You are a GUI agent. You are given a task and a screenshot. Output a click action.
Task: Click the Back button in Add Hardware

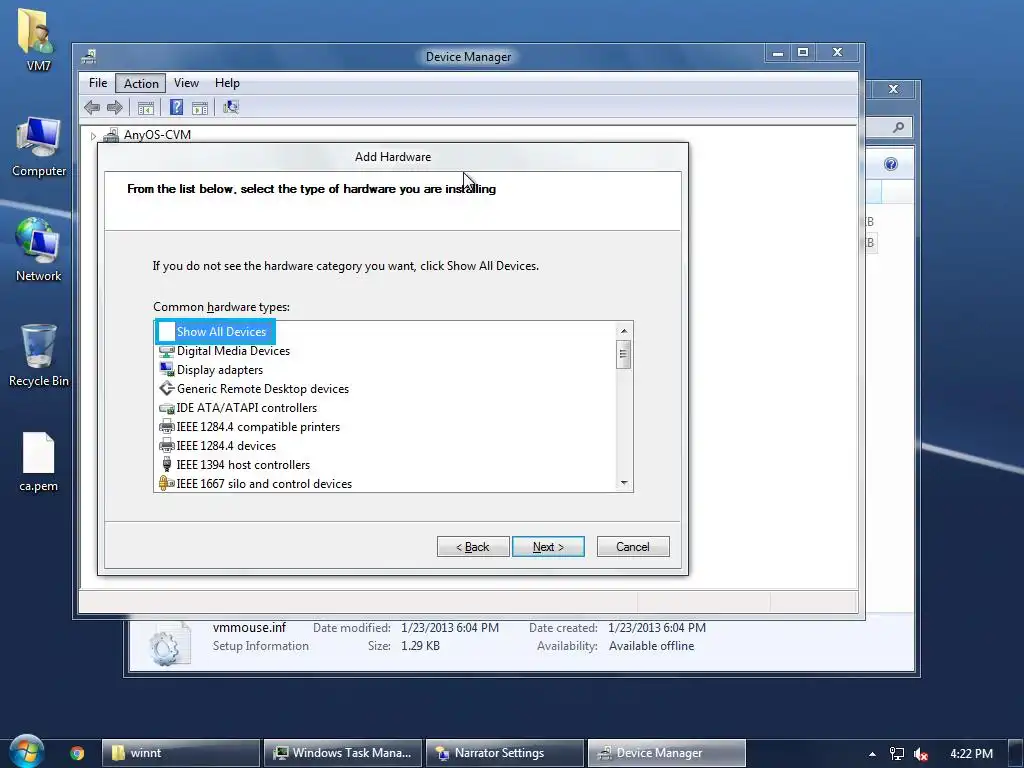(x=473, y=547)
